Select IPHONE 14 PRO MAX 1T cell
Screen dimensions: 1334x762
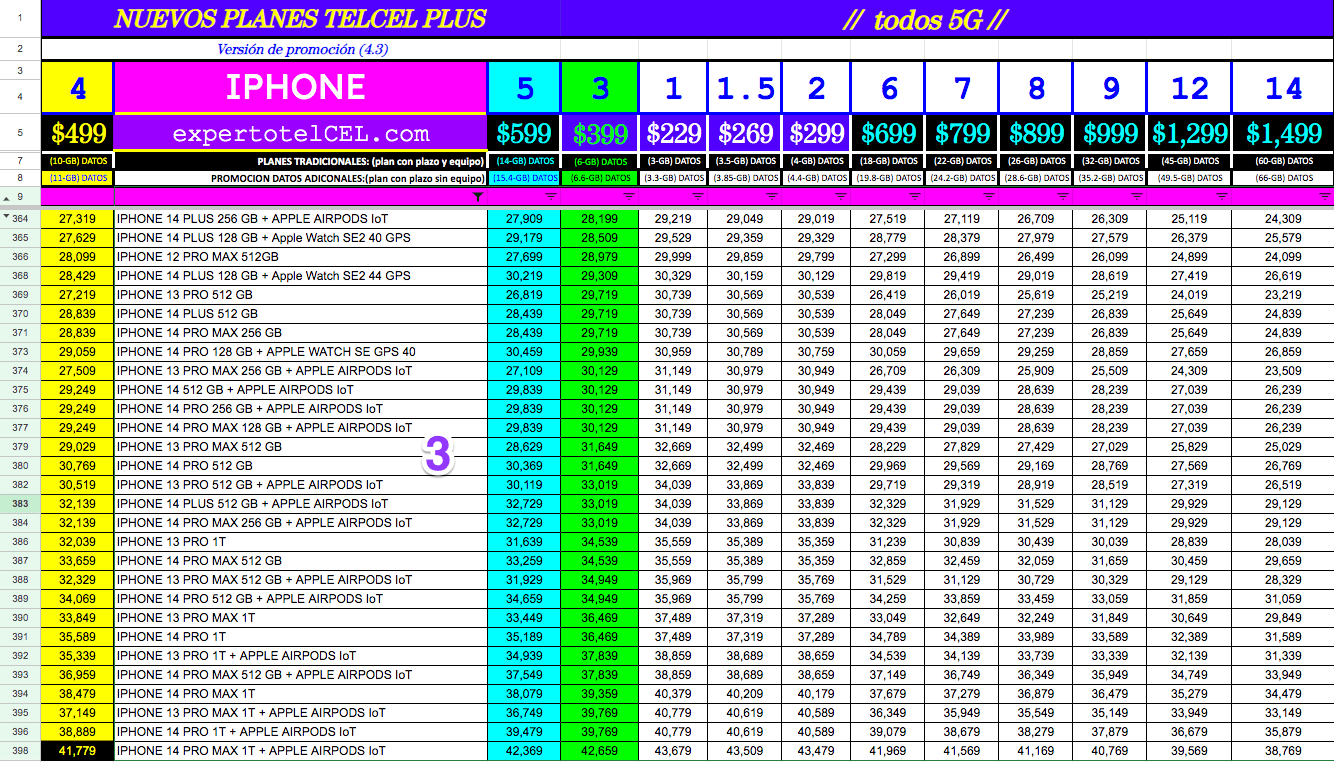[301, 694]
